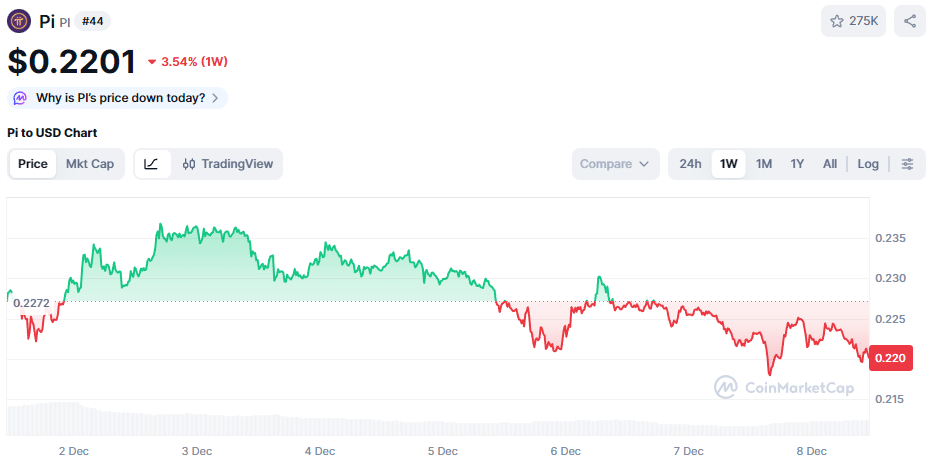The width and height of the screenshot is (929, 458).
Task: Show All time price history
Action: 830,164
